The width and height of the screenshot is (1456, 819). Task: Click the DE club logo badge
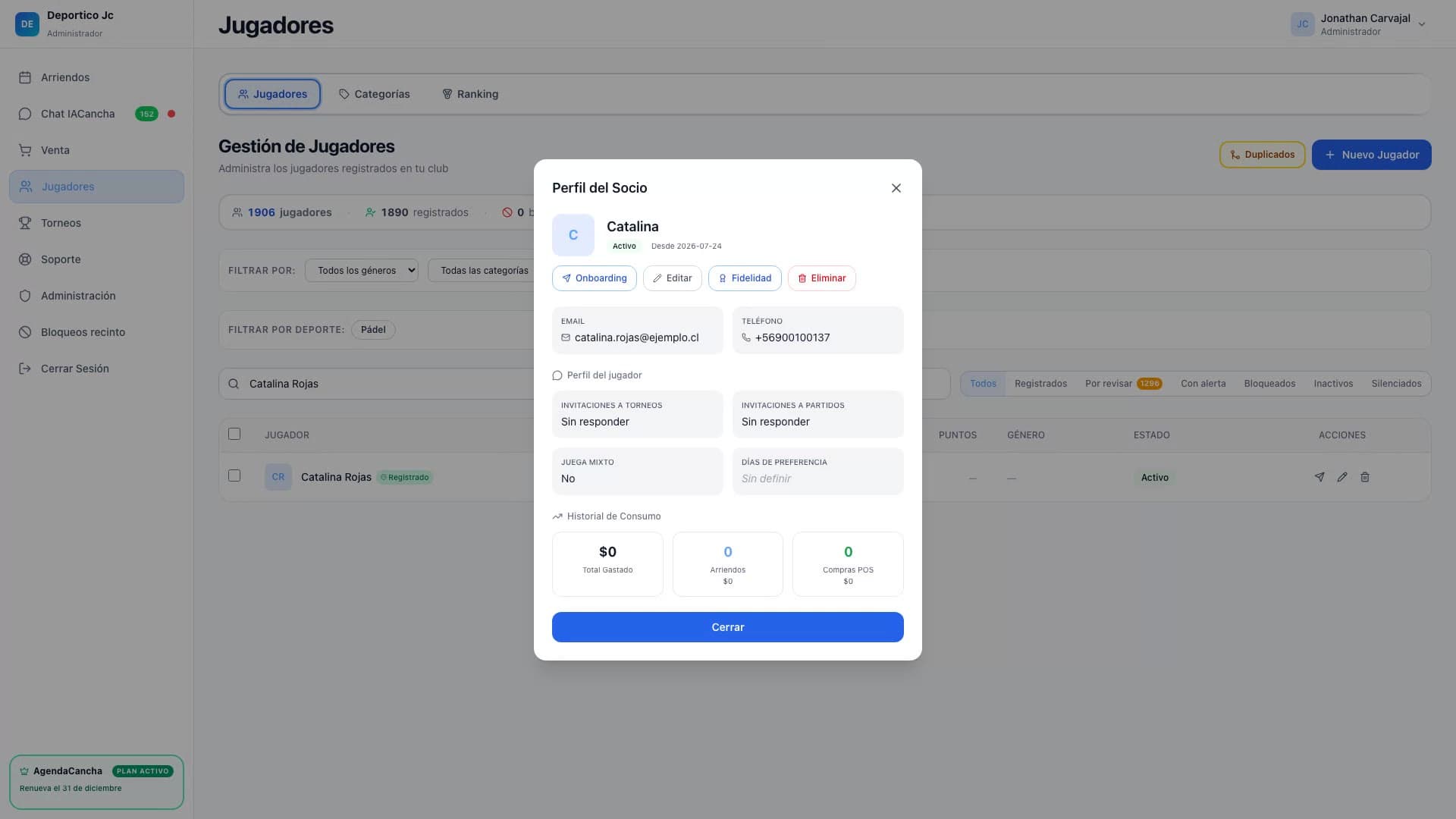point(27,24)
